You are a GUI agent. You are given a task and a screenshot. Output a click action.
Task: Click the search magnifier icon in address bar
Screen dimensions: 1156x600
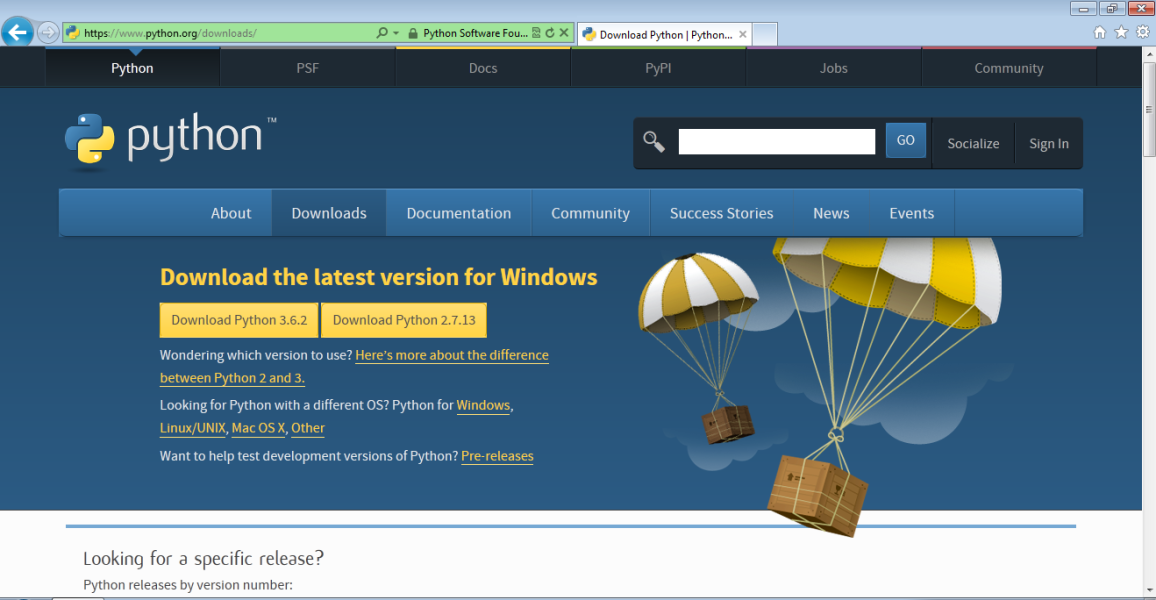pyautogui.click(x=382, y=33)
